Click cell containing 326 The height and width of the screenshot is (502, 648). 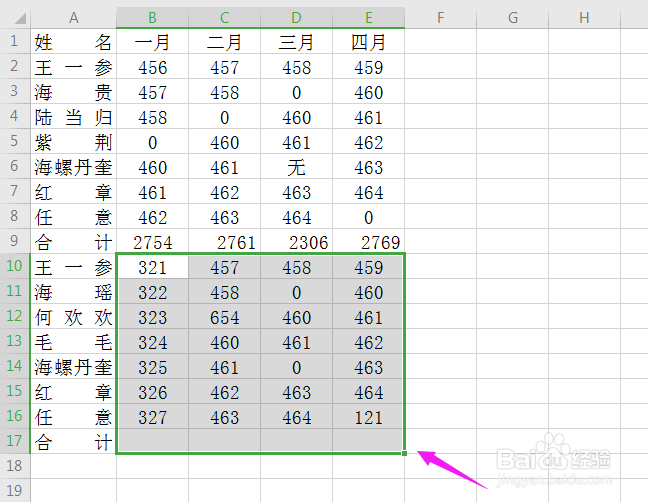(x=152, y=392)
